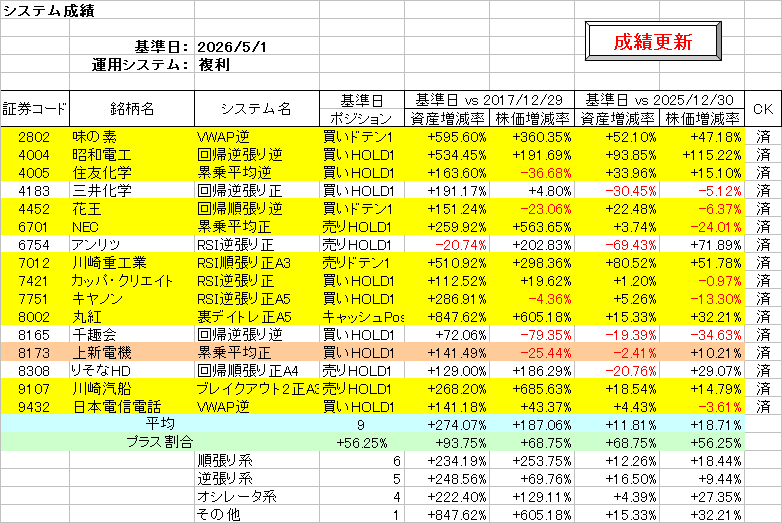Select 日本電信電話 name cell
Screen dimensions: 782x523
pos(117,406)
